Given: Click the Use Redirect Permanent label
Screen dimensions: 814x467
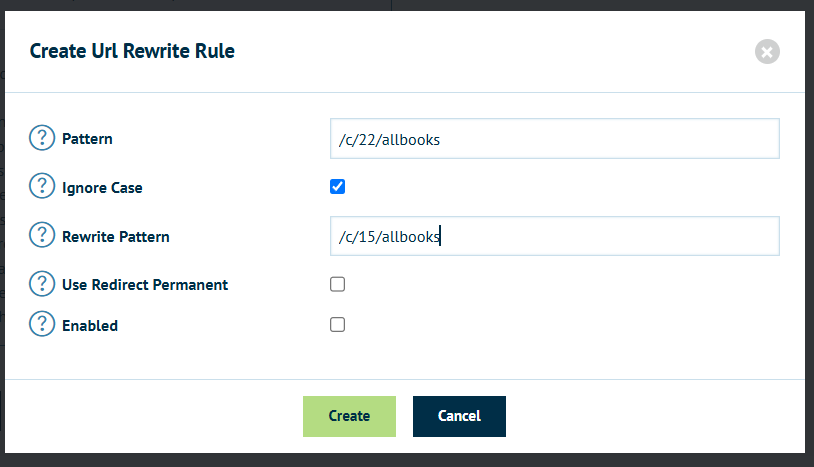Looking at the screenshot, I should point(145,285).
